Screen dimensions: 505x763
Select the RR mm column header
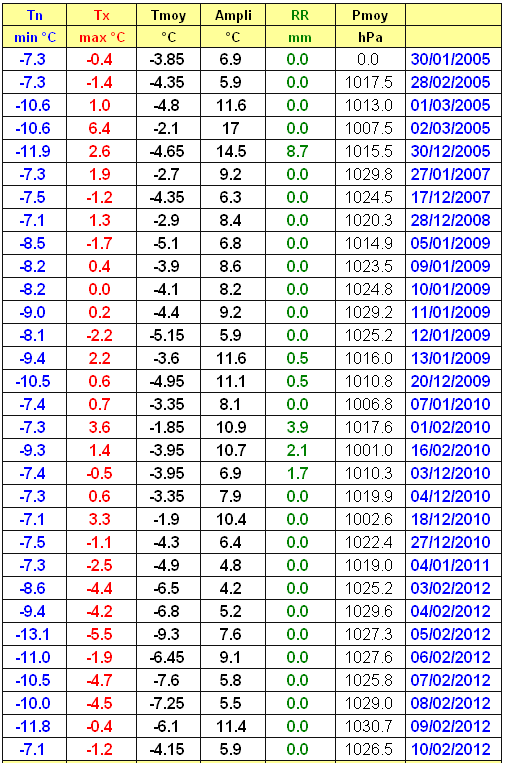click(x=300, y=26)
